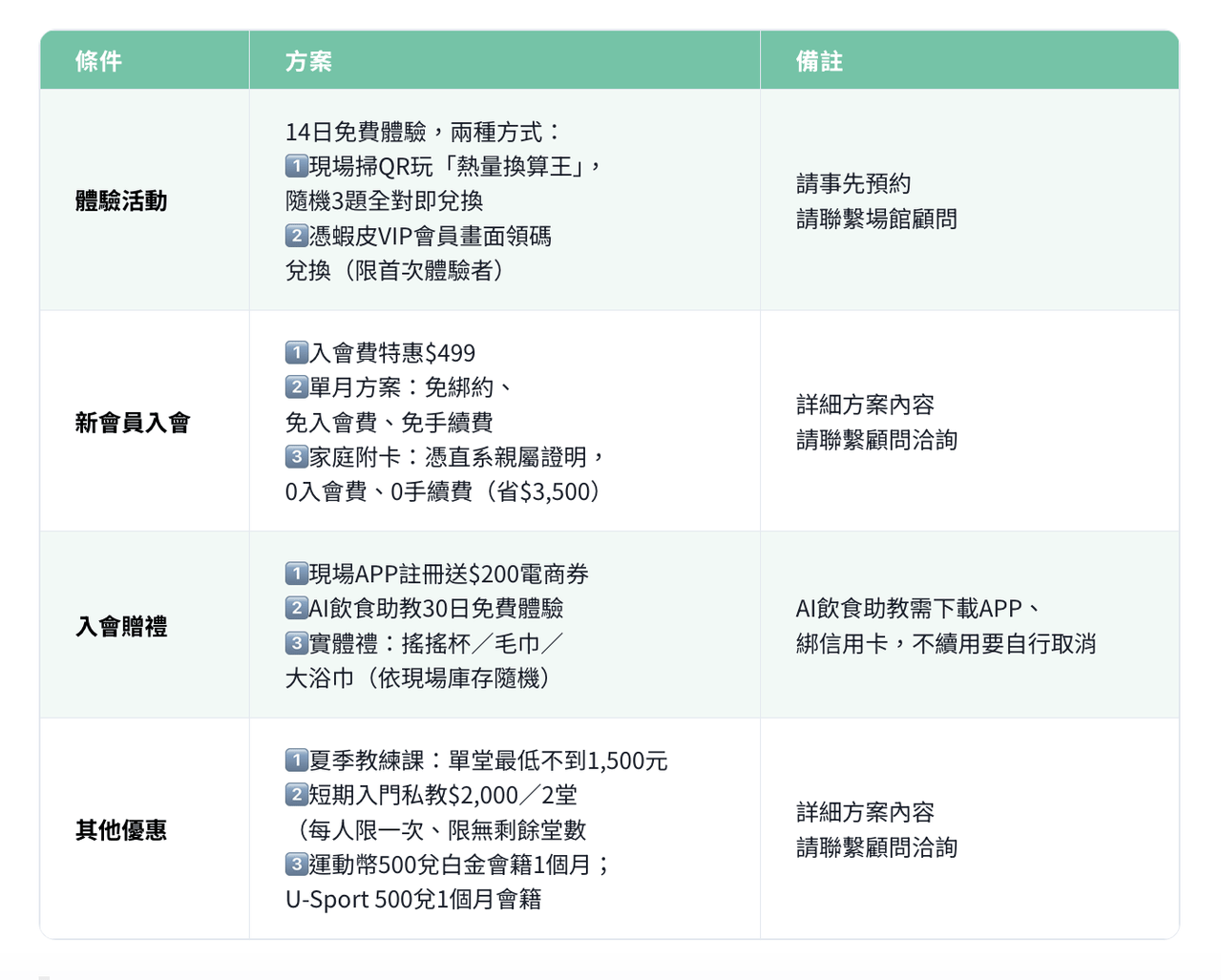Click the text U-Sport 500兌1個月會籍
The width and height of the screenshot is (1221, 980).
(x=413, y=900)
